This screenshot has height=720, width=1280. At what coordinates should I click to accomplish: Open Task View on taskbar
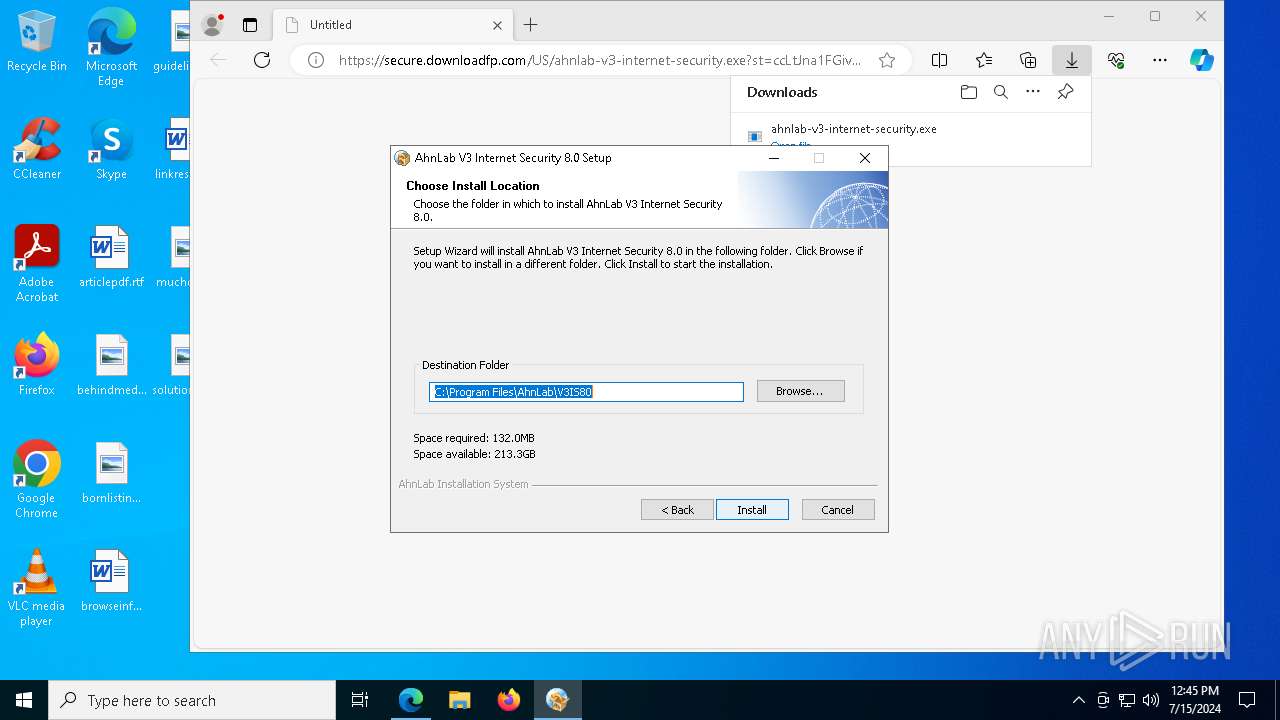coord(360,700)
